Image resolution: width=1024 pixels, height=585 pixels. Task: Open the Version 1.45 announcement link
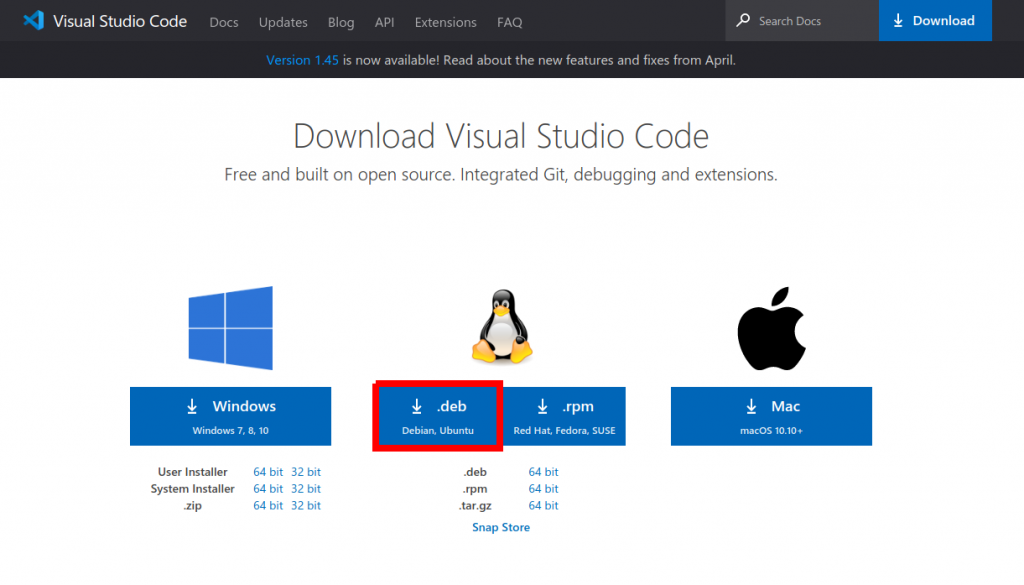click(x=302, y=60)
